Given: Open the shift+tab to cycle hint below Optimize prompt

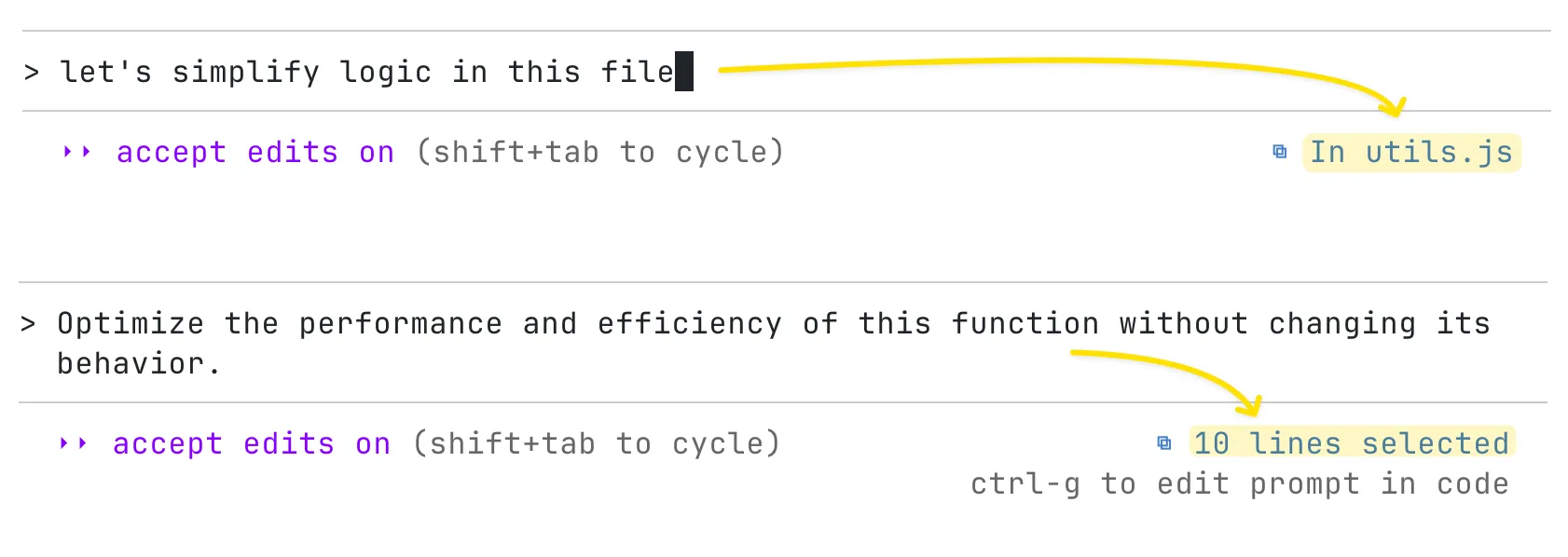Looking at the screenshot, I should click(595, 443).
